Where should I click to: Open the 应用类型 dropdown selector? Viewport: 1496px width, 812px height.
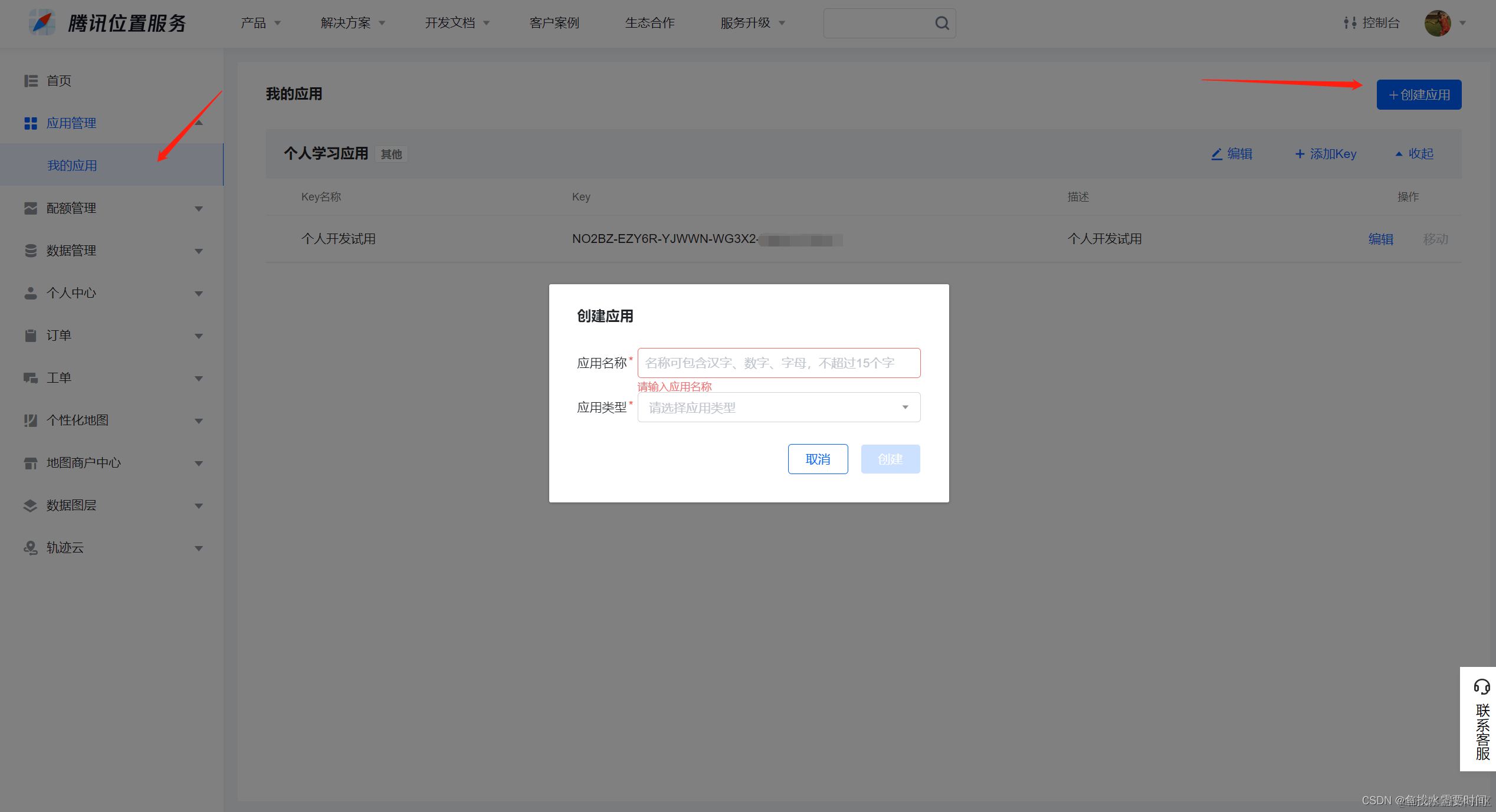(x=778, y=407)
